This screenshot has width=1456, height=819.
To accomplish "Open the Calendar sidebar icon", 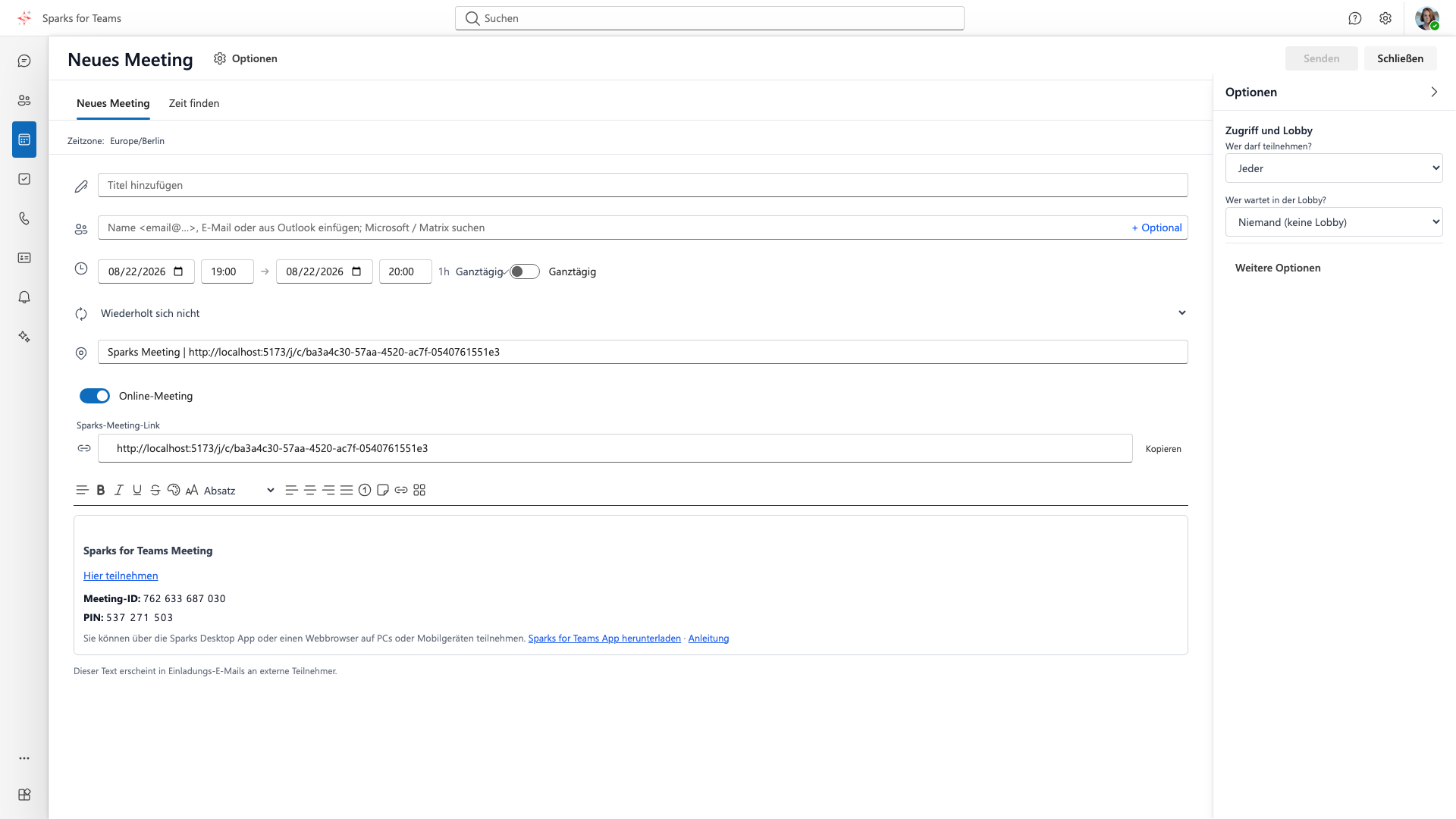I will point(24,140).
